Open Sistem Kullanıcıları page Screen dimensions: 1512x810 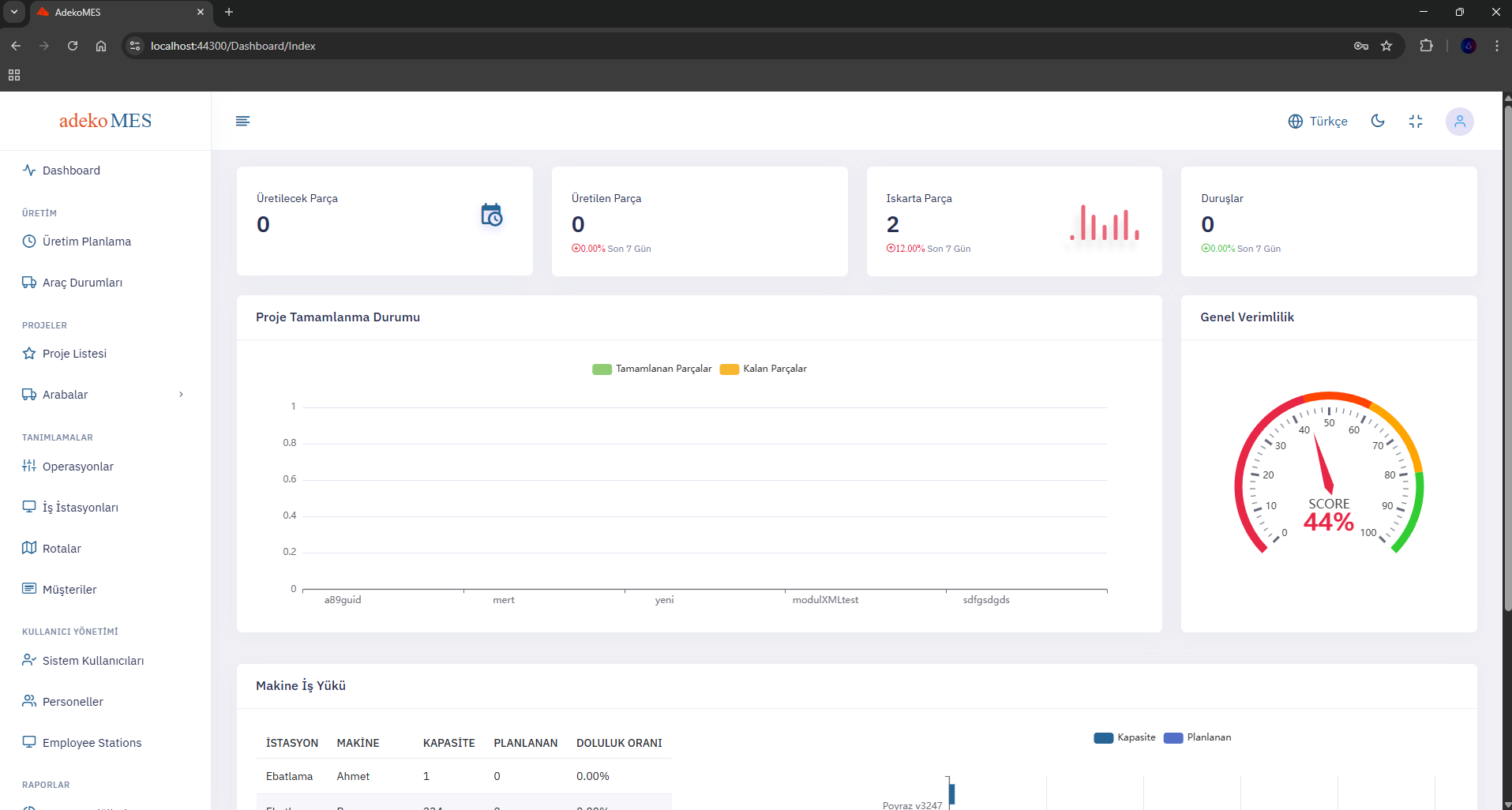point(92,661)
